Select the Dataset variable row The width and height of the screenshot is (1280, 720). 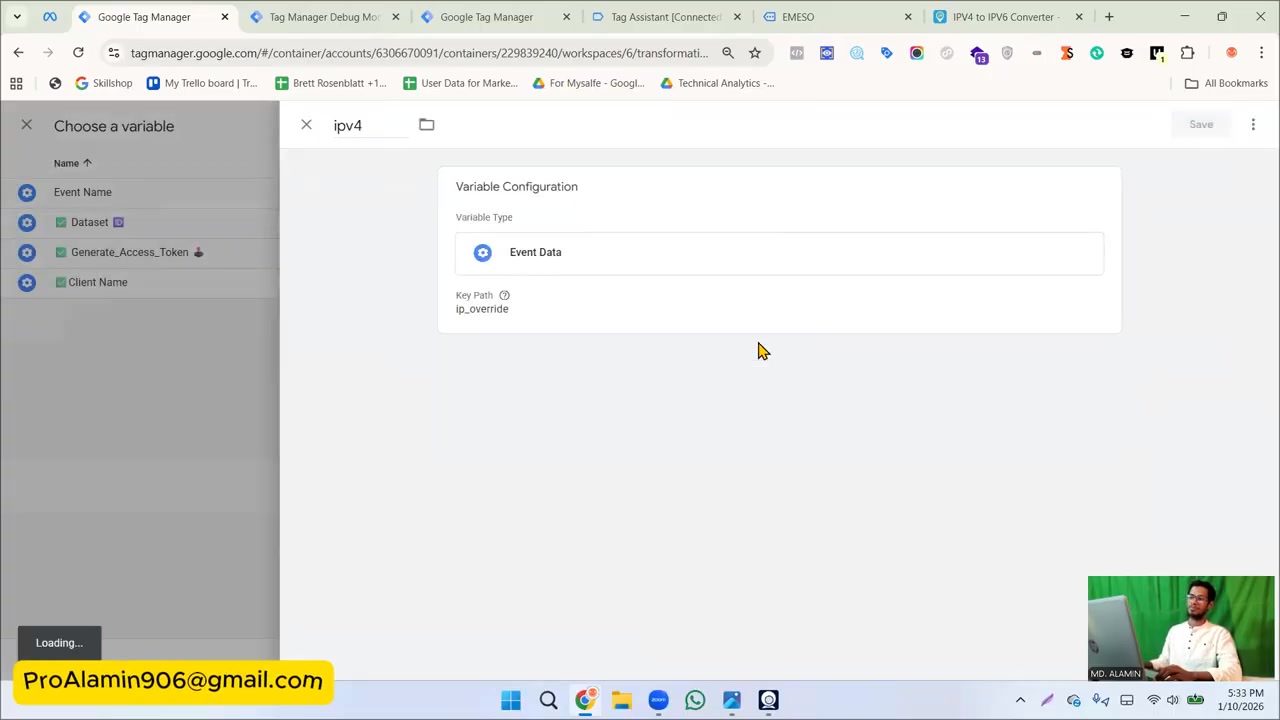[x=140, y=222]
